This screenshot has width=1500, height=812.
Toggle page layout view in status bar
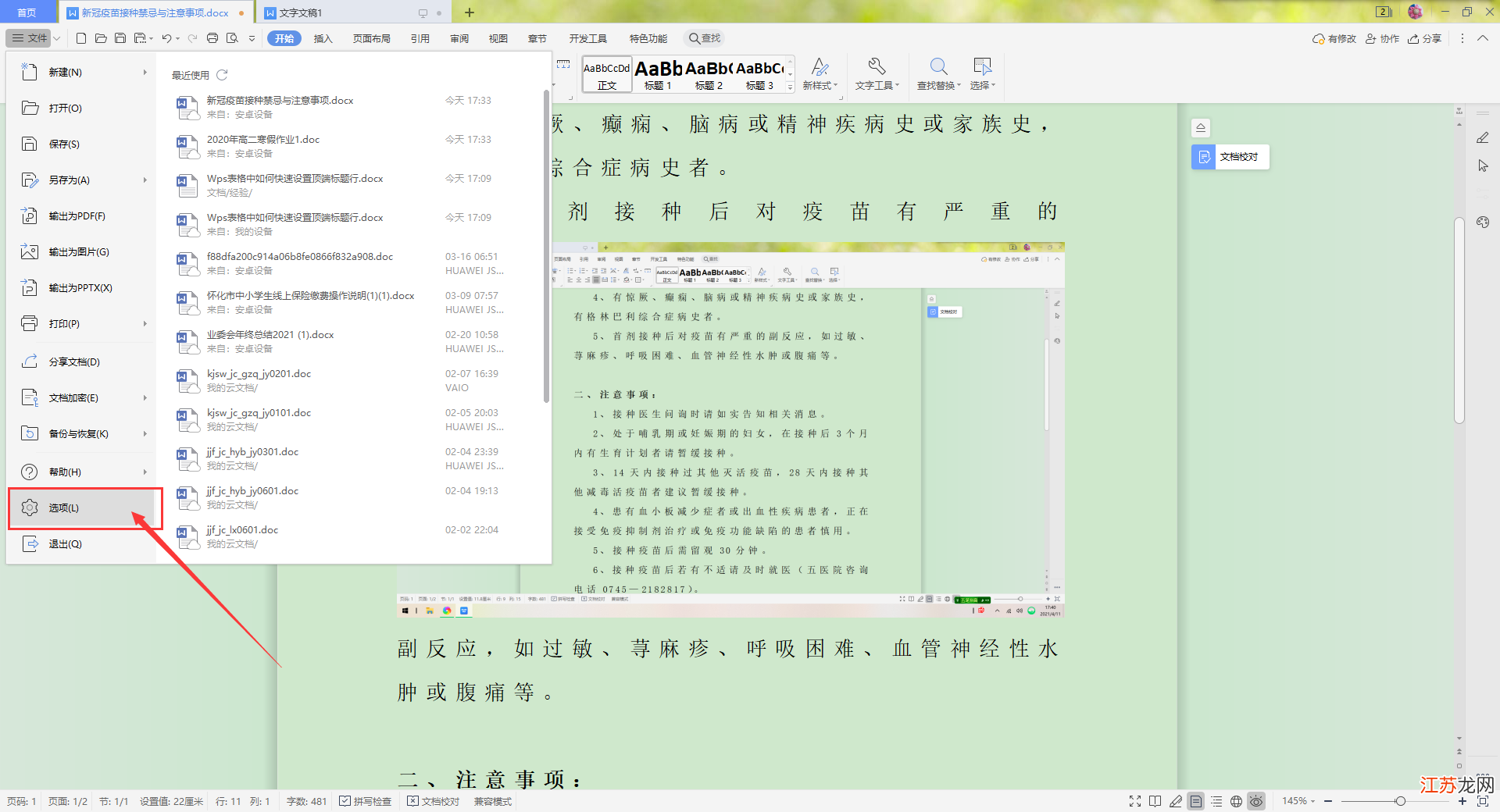(1196, 801)
